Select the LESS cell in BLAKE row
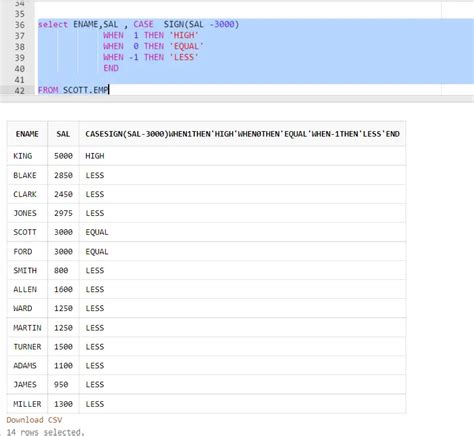The width and height of the screenshot is (474, 436). coord(242,175)
